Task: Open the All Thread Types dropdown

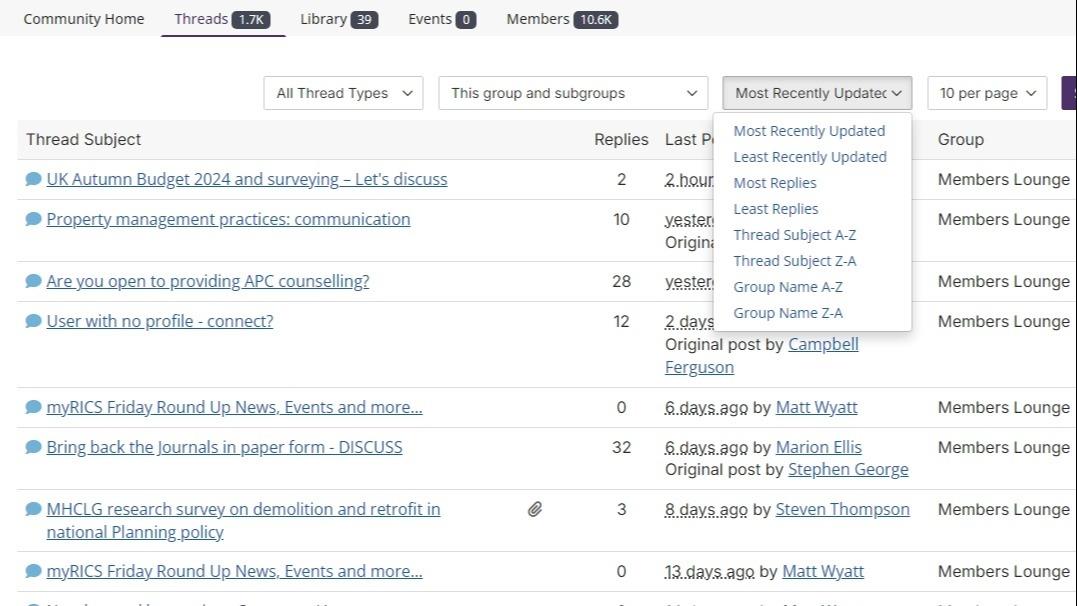Action: click(x=344, y=93)
